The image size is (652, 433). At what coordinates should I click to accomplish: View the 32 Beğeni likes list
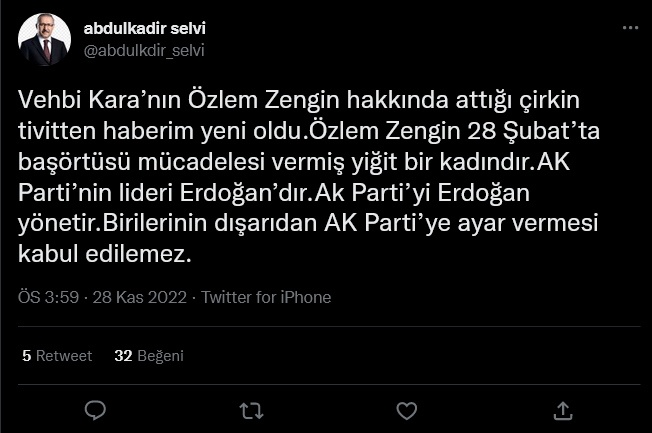(x=149, y=355)
